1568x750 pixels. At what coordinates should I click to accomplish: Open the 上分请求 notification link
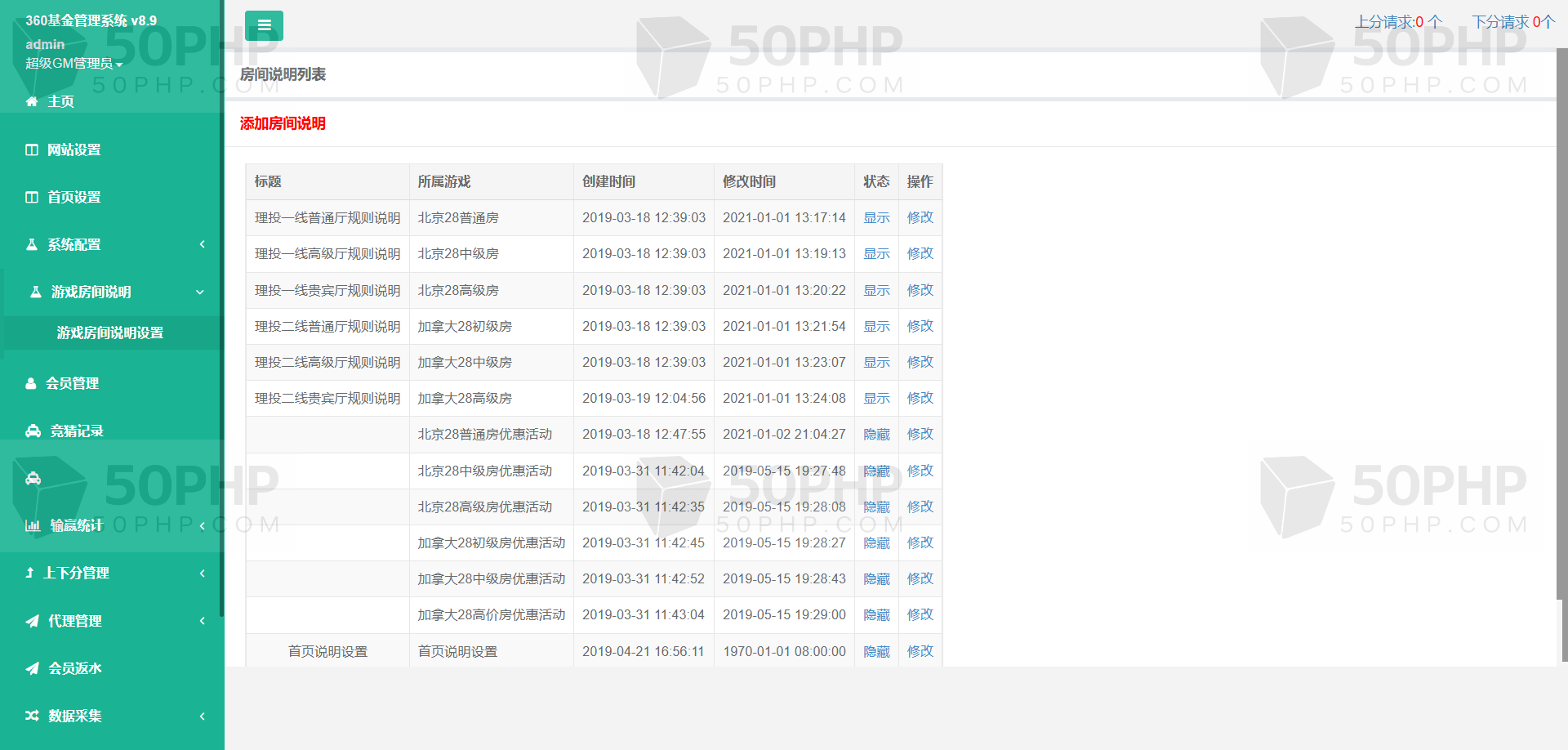(1398, 22)
